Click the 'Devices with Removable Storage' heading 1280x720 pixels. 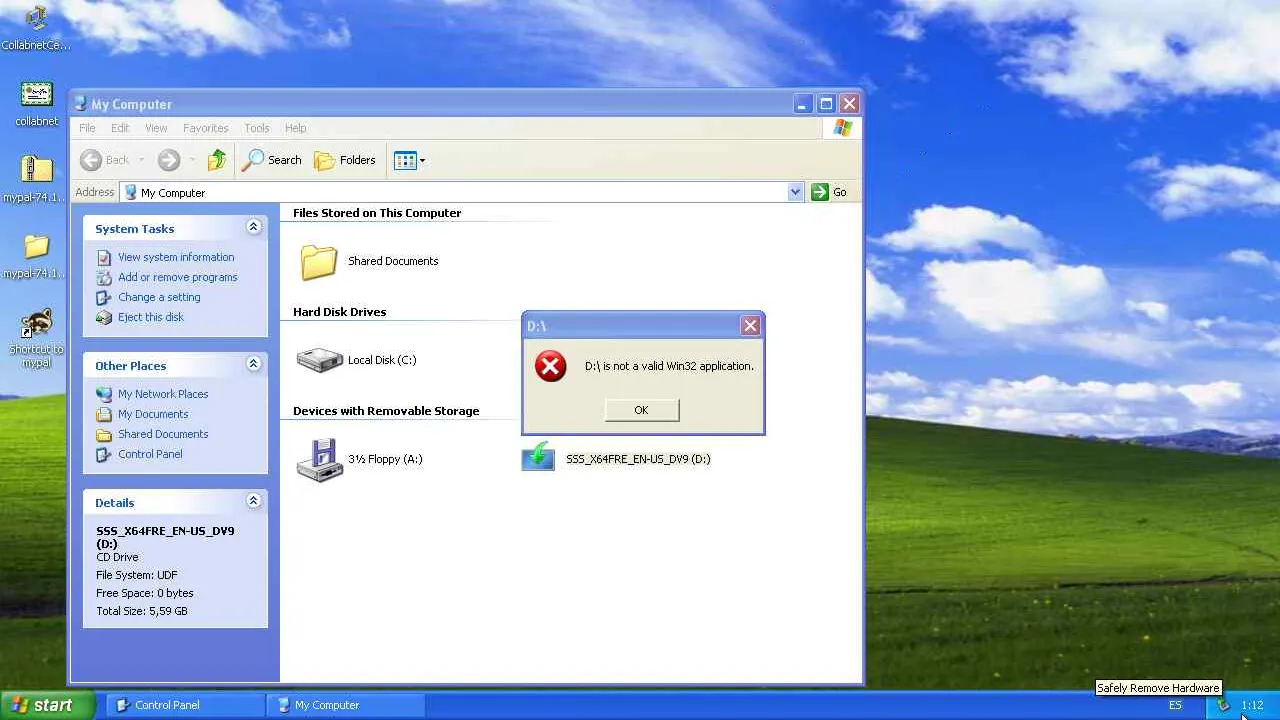click(386, 411)
